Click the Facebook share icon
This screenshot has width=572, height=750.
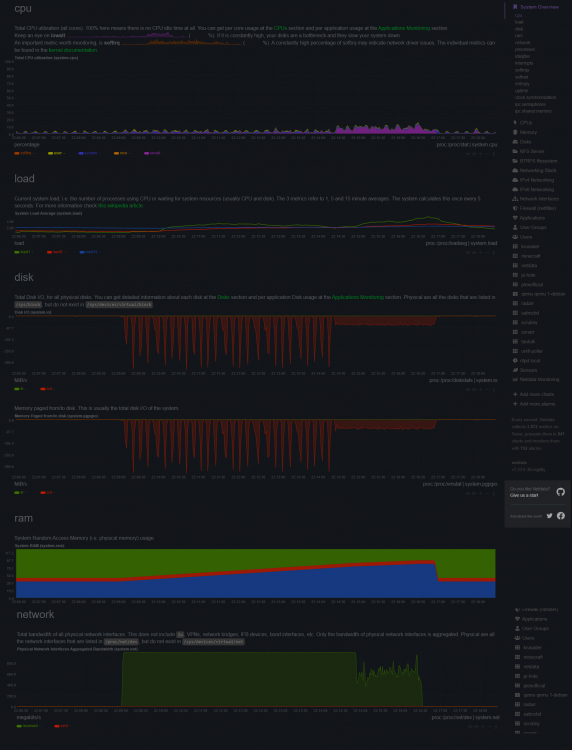click(561, 516)
